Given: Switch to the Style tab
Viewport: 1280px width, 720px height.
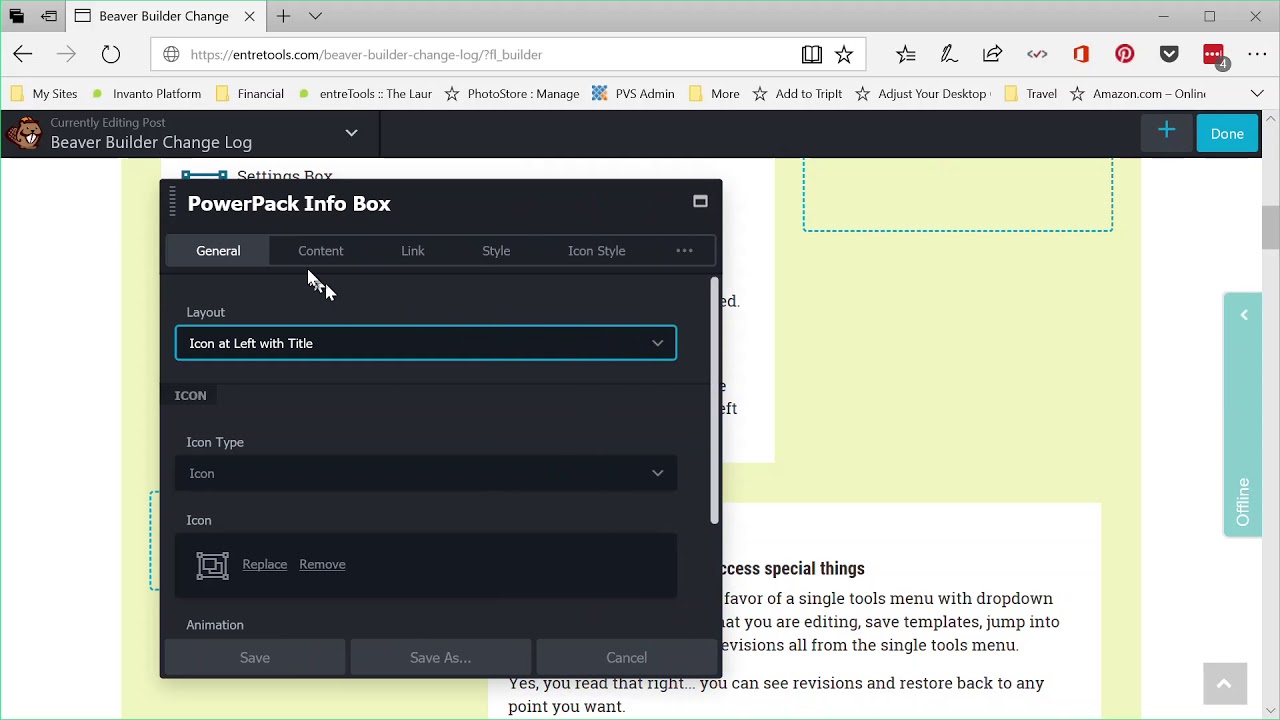Looking at the screenshot, I should (496, 251).
